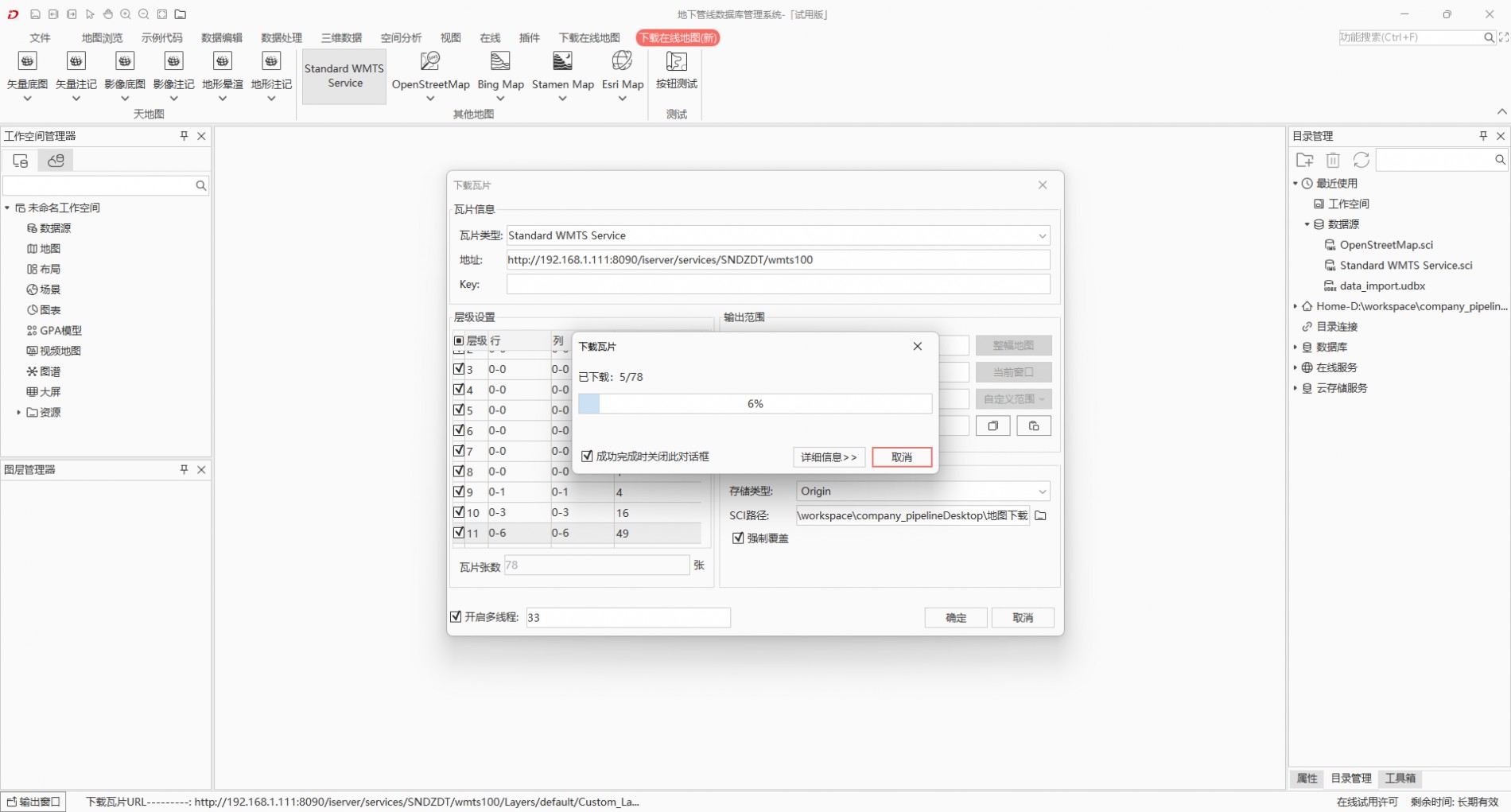Click the 按钮测试 test icon
The width and height of the screenshot is (1511, 812).
point(676,62)
